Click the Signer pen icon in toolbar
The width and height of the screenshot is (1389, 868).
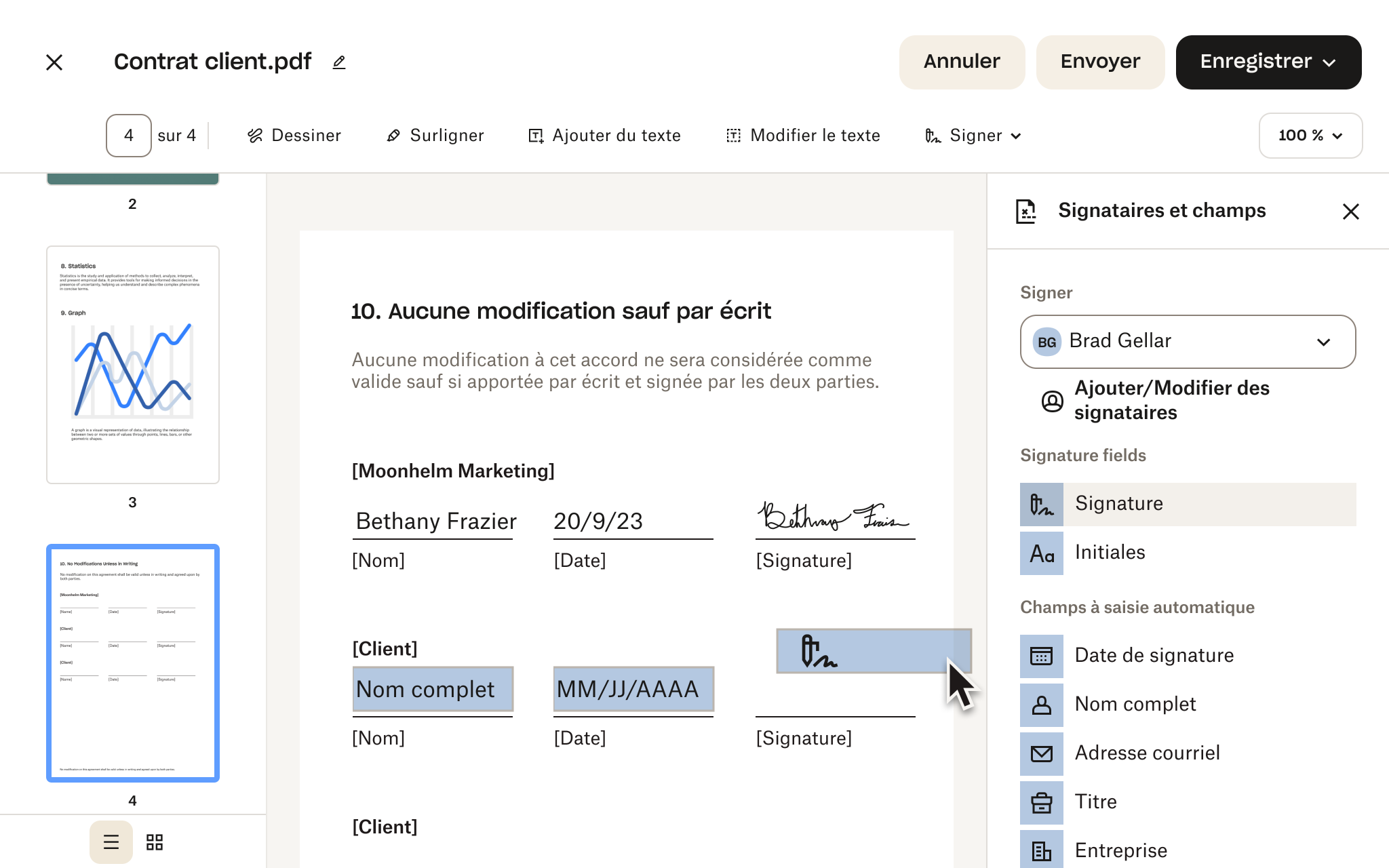tap(933, 136)
